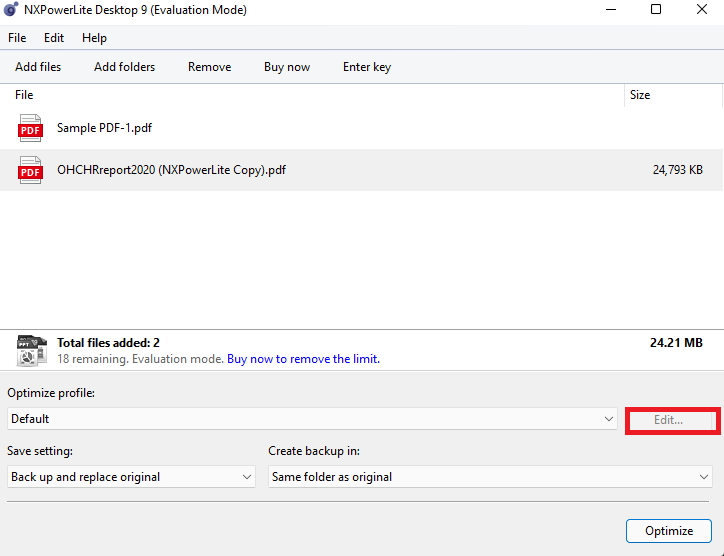Click the Edit... profile button

pos(669,420)
